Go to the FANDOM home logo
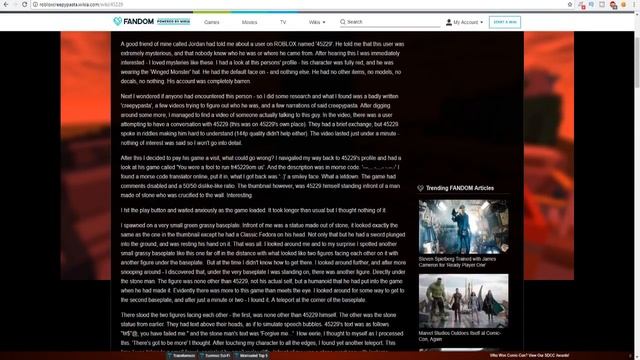Viewport: 640px width, 360px height. click(x=133, y=21)
